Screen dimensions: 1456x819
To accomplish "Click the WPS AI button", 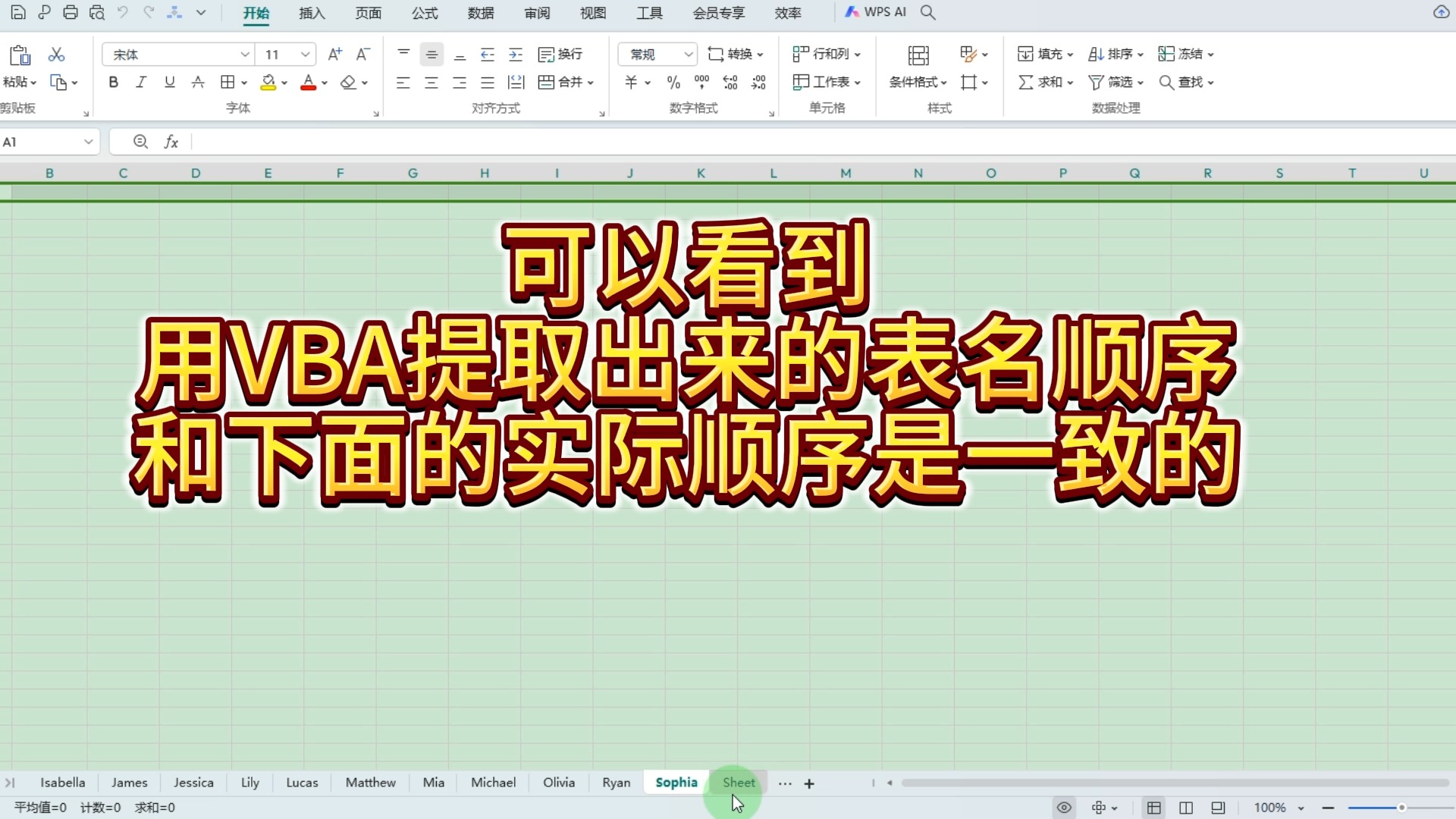I will coord(876,12).
